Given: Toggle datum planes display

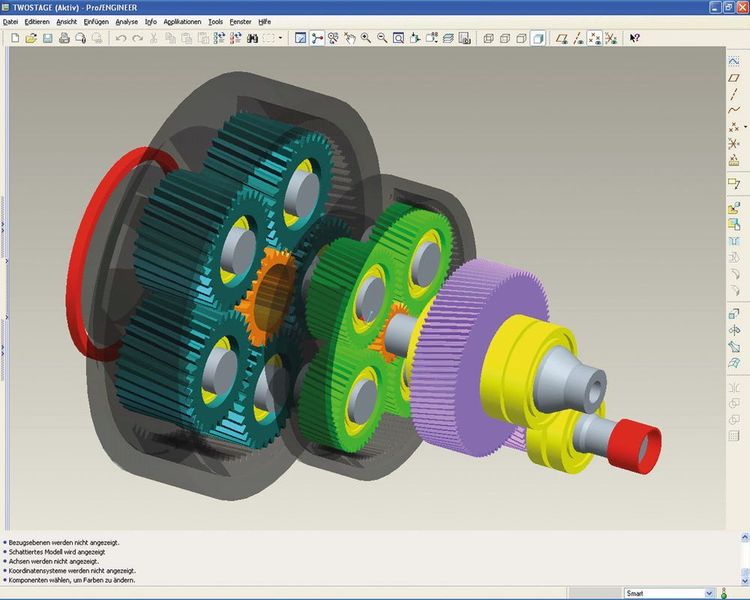Looking at the screenshot, I should (x=562, y=38).
